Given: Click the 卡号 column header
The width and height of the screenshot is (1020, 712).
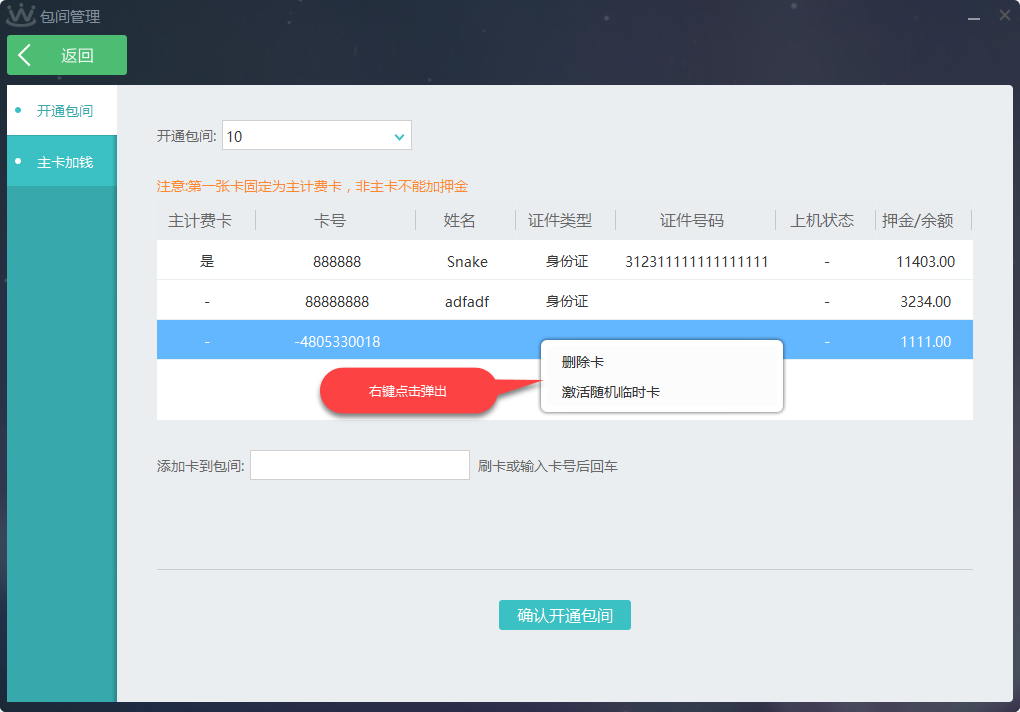Looking at the screenshot, I should coord(330,221).
